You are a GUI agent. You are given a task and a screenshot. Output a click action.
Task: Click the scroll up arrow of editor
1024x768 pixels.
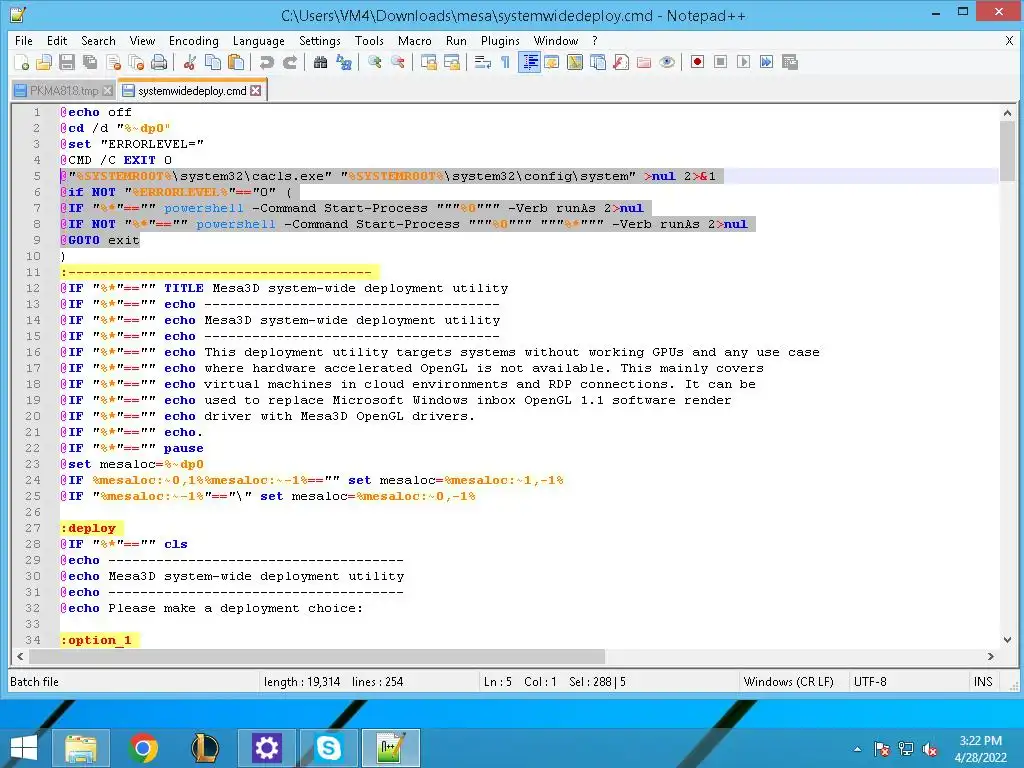pyautogui.click(x=1007, y=113)
